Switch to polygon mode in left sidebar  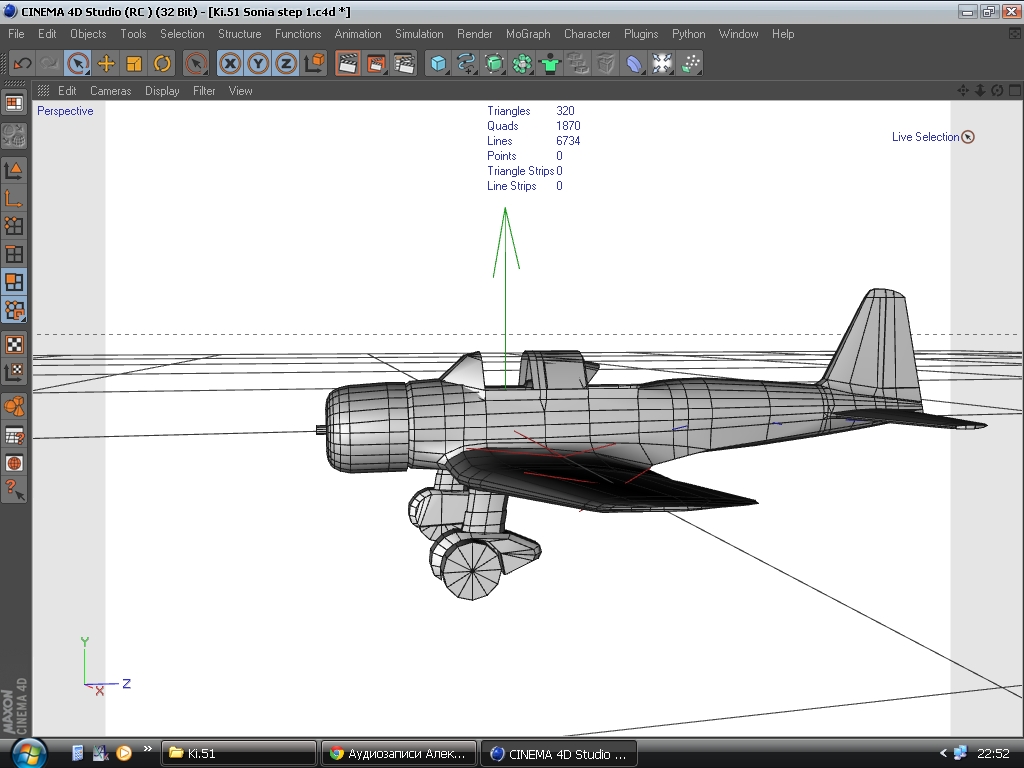click(x=14, y=282)
